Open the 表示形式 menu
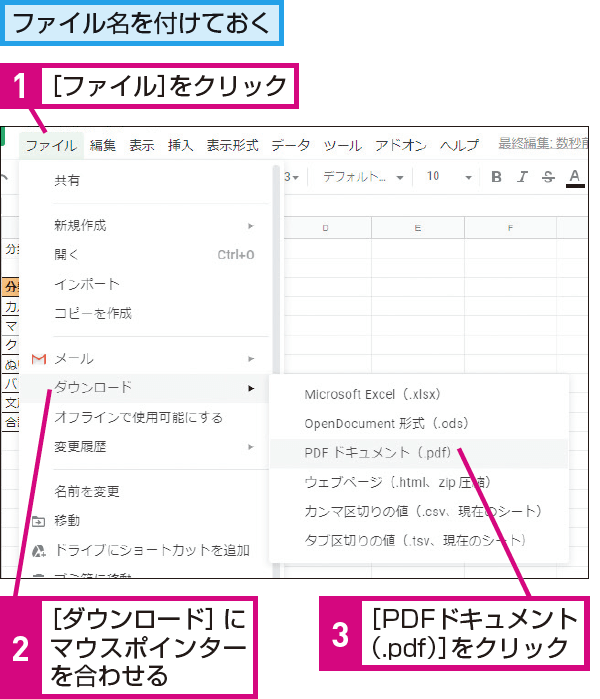The width and height of the screenshot is (600, 699). pyautogui.click(x=232, y=145)
